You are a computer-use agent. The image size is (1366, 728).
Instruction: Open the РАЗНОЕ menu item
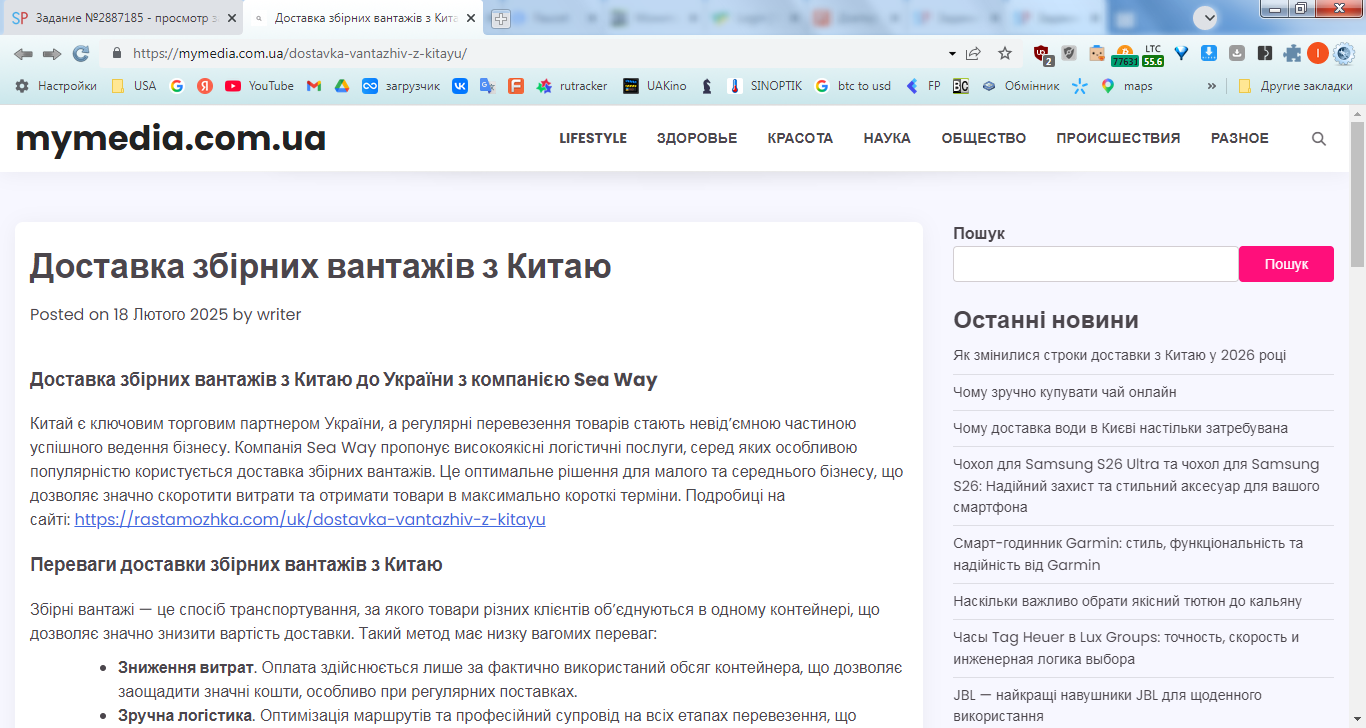1240,138
